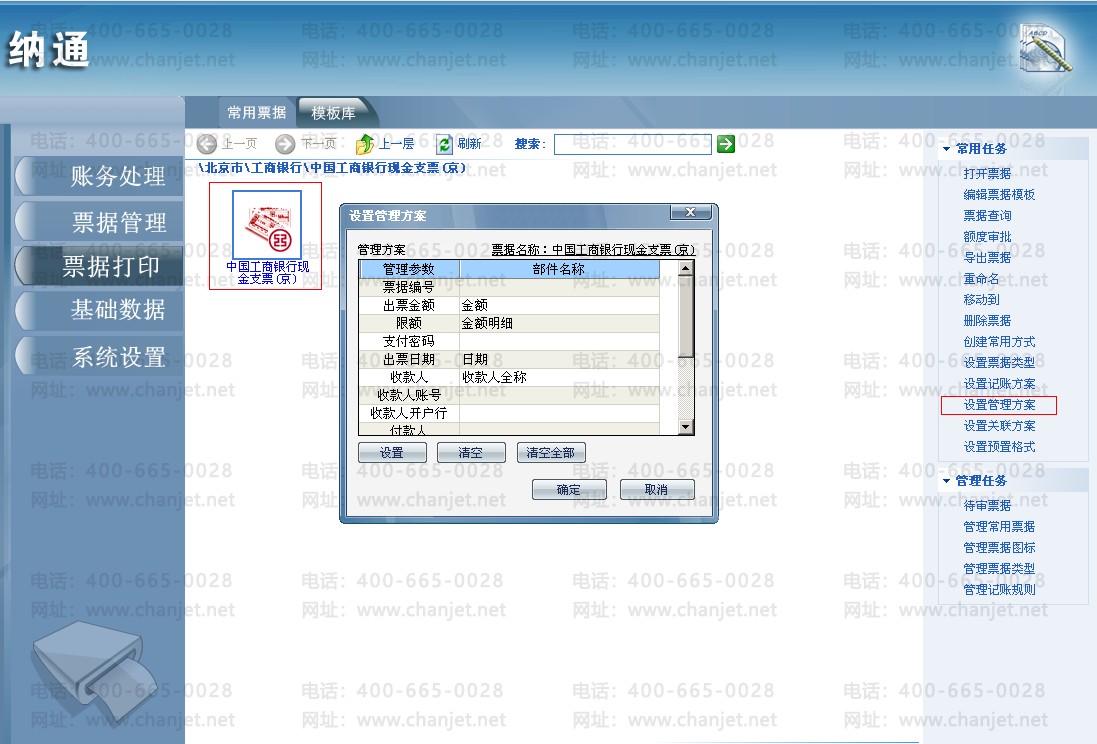Select the 票据编号 row
Viewport: 1097px width, 744px height.
(509, 287)
